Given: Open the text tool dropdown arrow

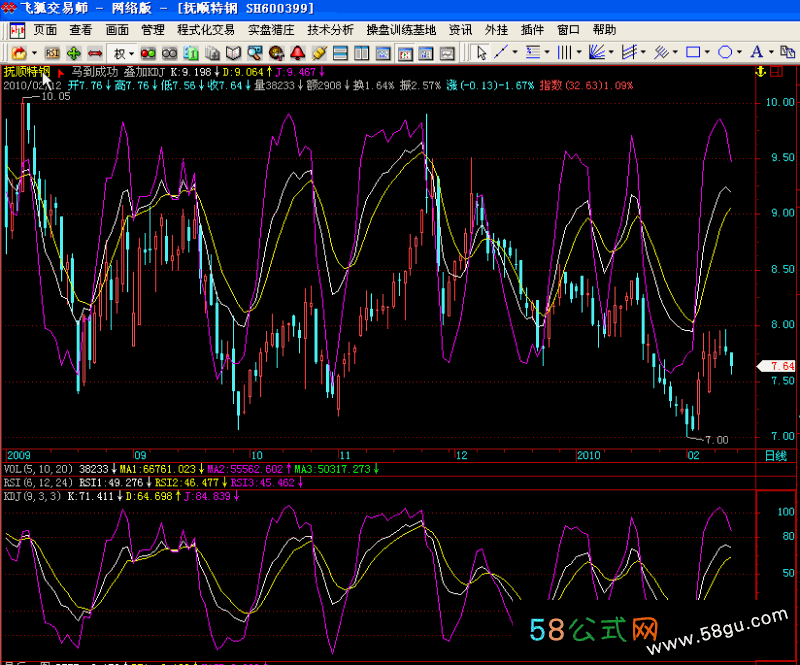Looking at the screenshot, I should click(x=771, y=52).
